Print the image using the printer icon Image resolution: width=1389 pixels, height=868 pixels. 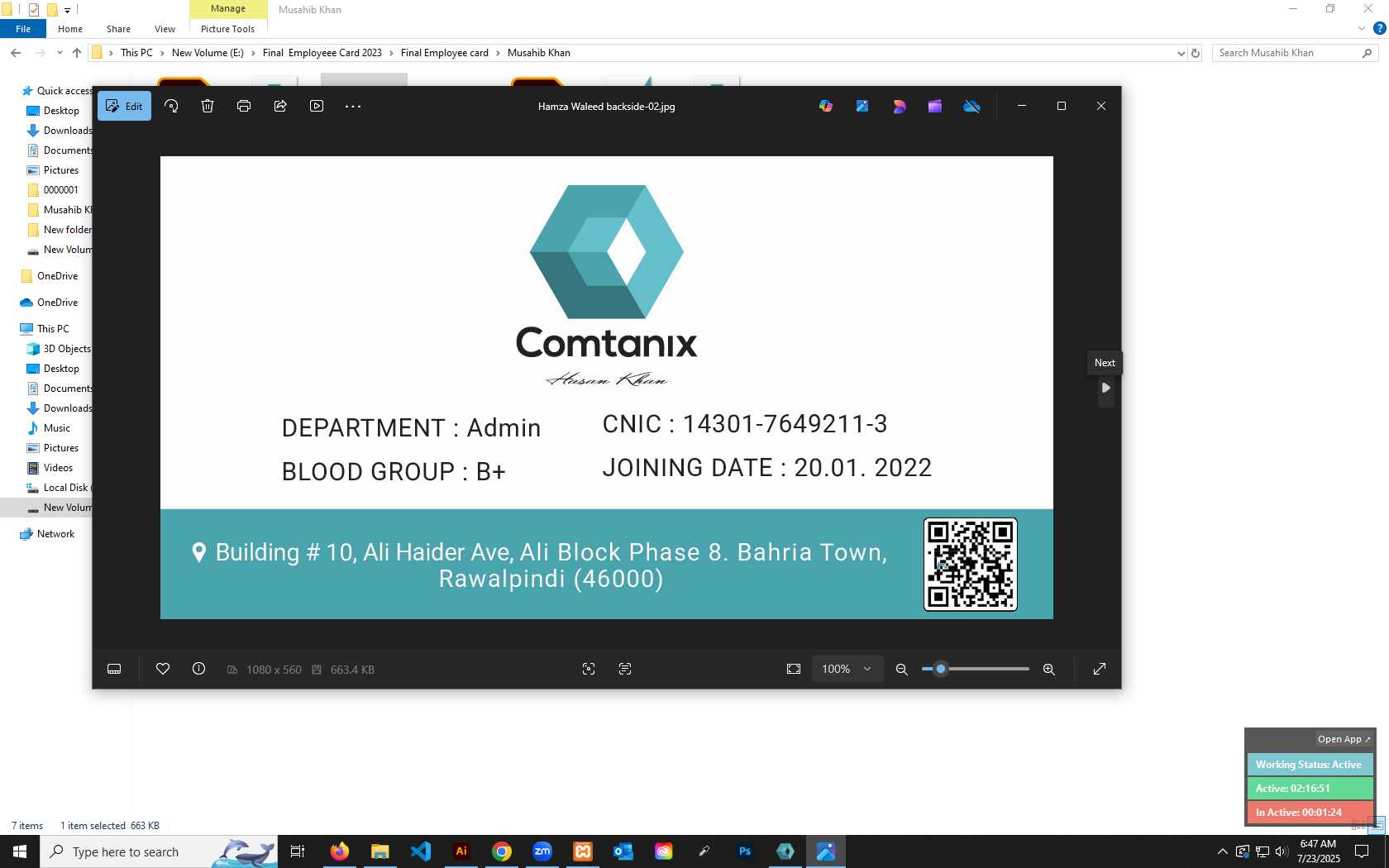244,106
